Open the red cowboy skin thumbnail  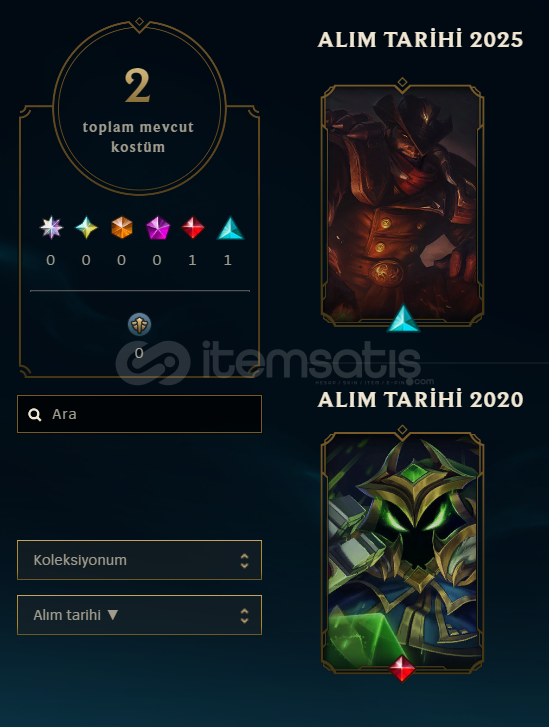point(402,204)
